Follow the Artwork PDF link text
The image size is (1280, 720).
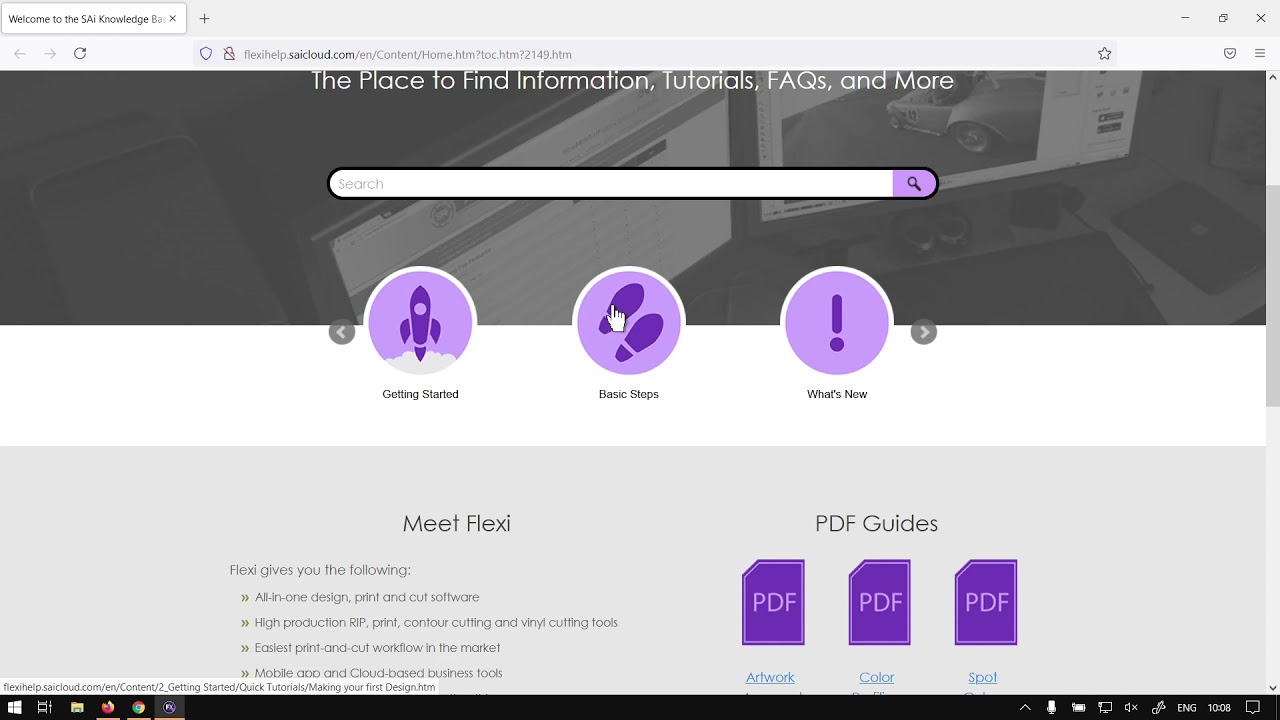tap(770, 677)
